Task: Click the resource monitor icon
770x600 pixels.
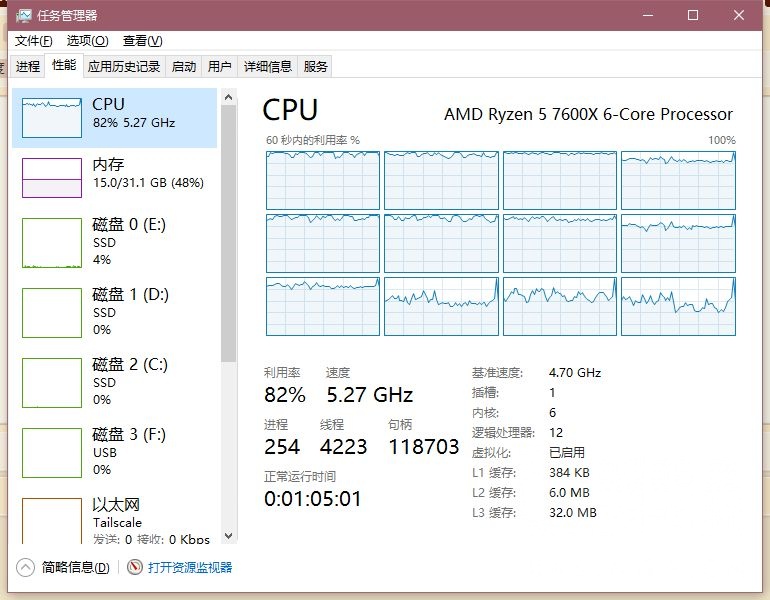Action: (x=135, y=567)
